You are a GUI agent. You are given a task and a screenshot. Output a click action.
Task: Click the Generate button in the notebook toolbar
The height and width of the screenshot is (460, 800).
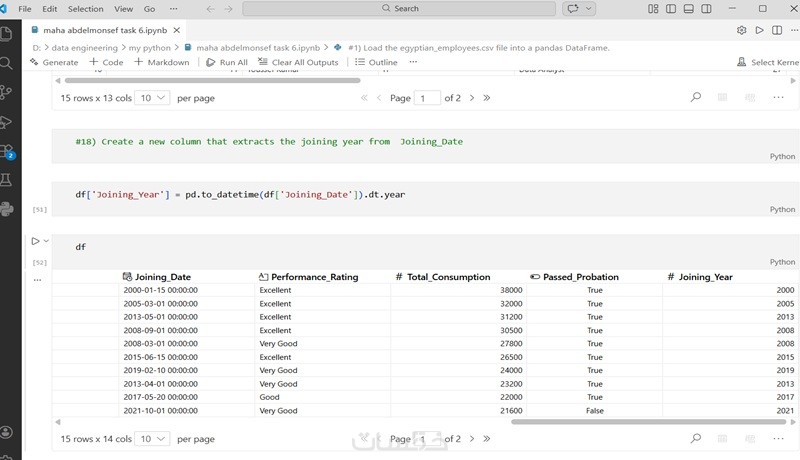(x=54, y=62)
